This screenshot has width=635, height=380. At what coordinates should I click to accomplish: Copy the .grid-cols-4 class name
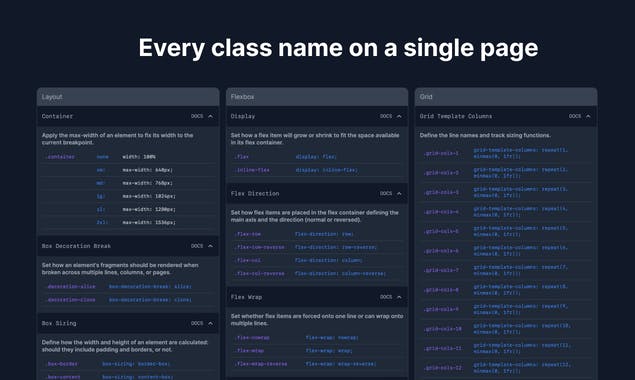(441, 212)
